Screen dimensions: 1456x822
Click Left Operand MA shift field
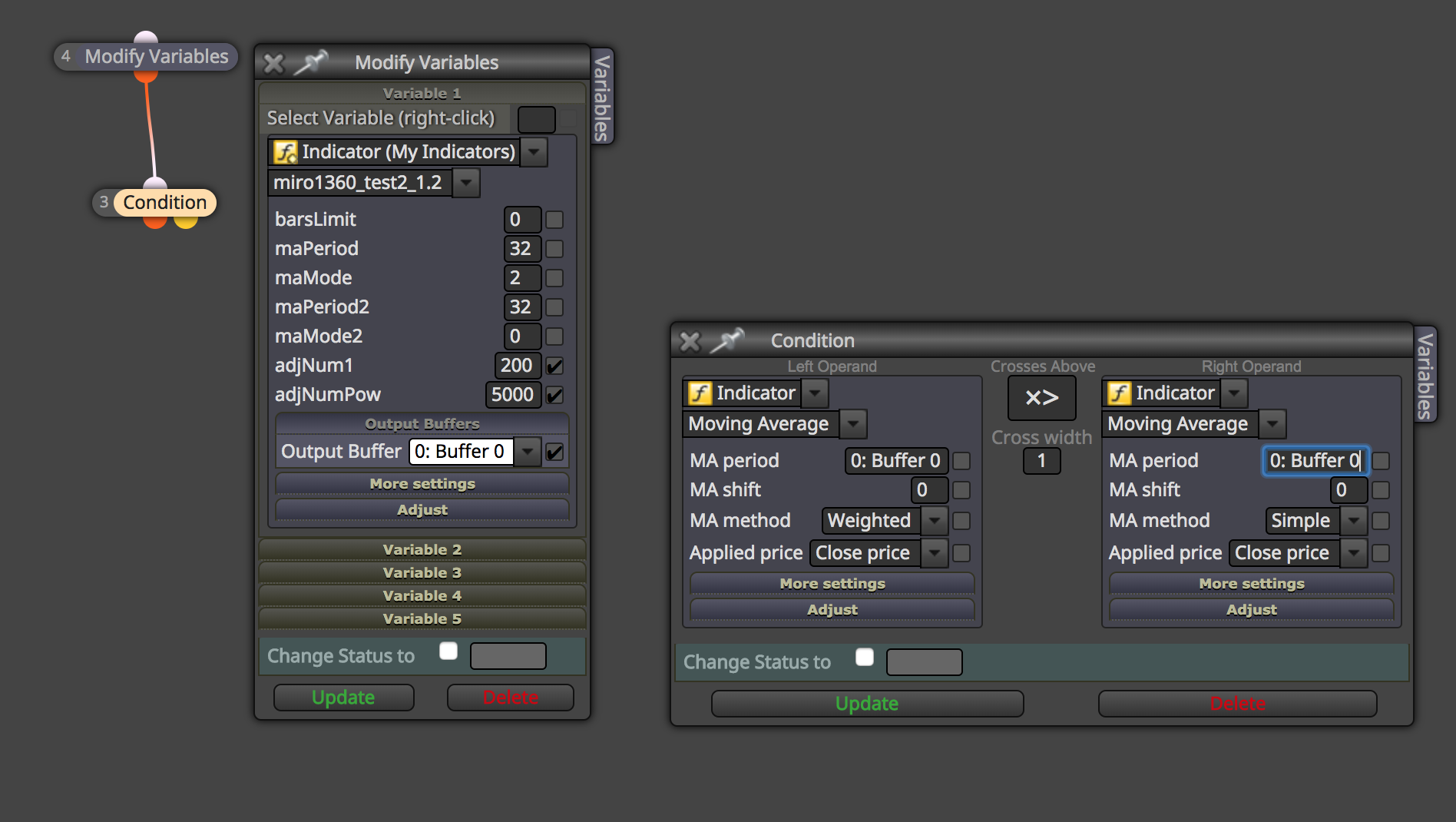tap(929, 490)
